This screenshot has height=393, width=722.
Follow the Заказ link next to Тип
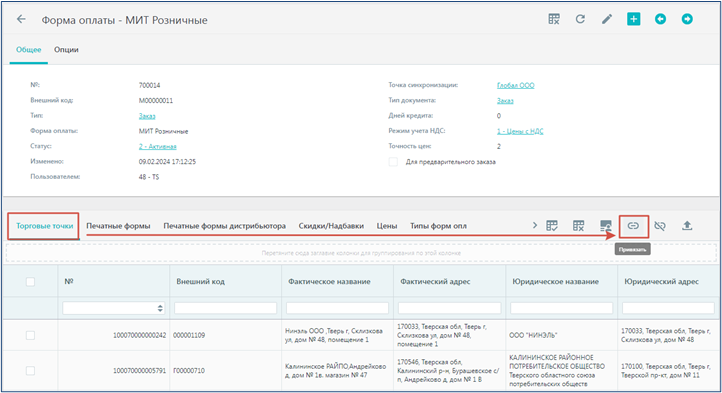pos(147,116)
